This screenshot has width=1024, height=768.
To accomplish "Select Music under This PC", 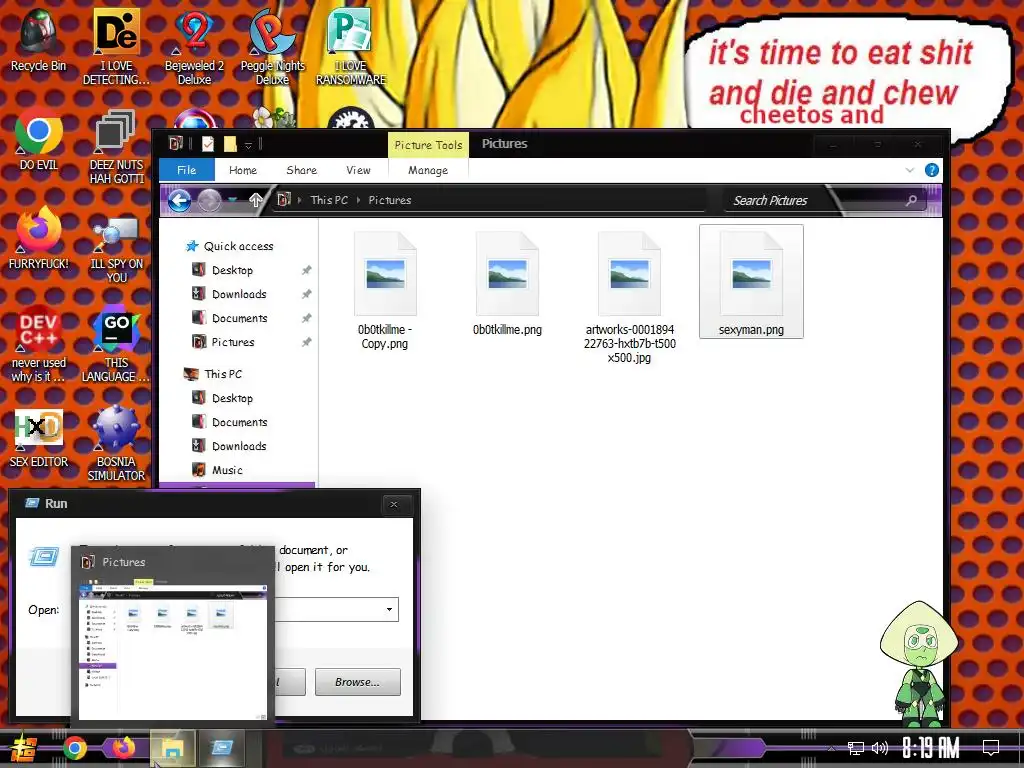I will 227,470.
